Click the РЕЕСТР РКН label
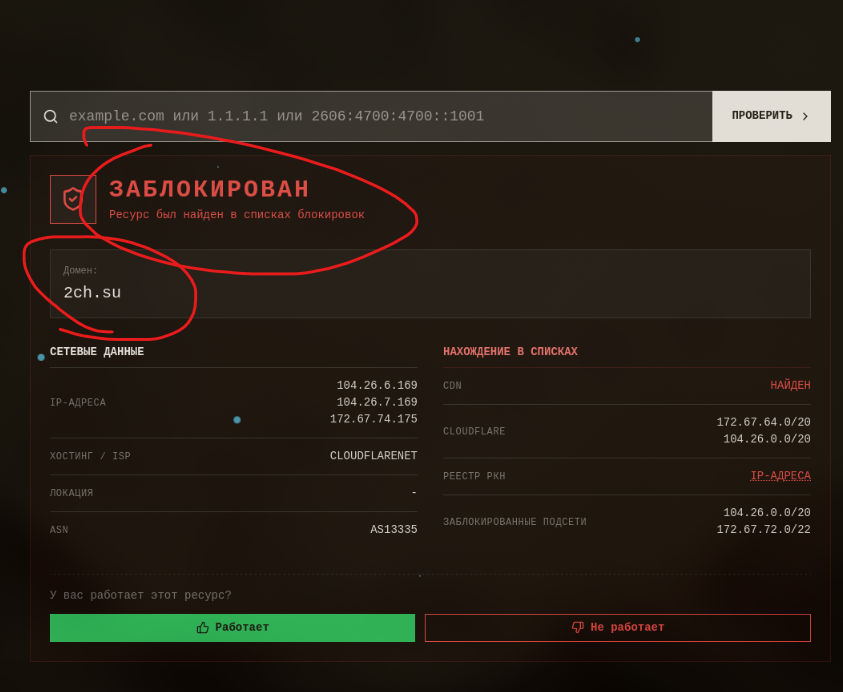The width and height of the screenshot is (843, 692). tap(474, 476)
